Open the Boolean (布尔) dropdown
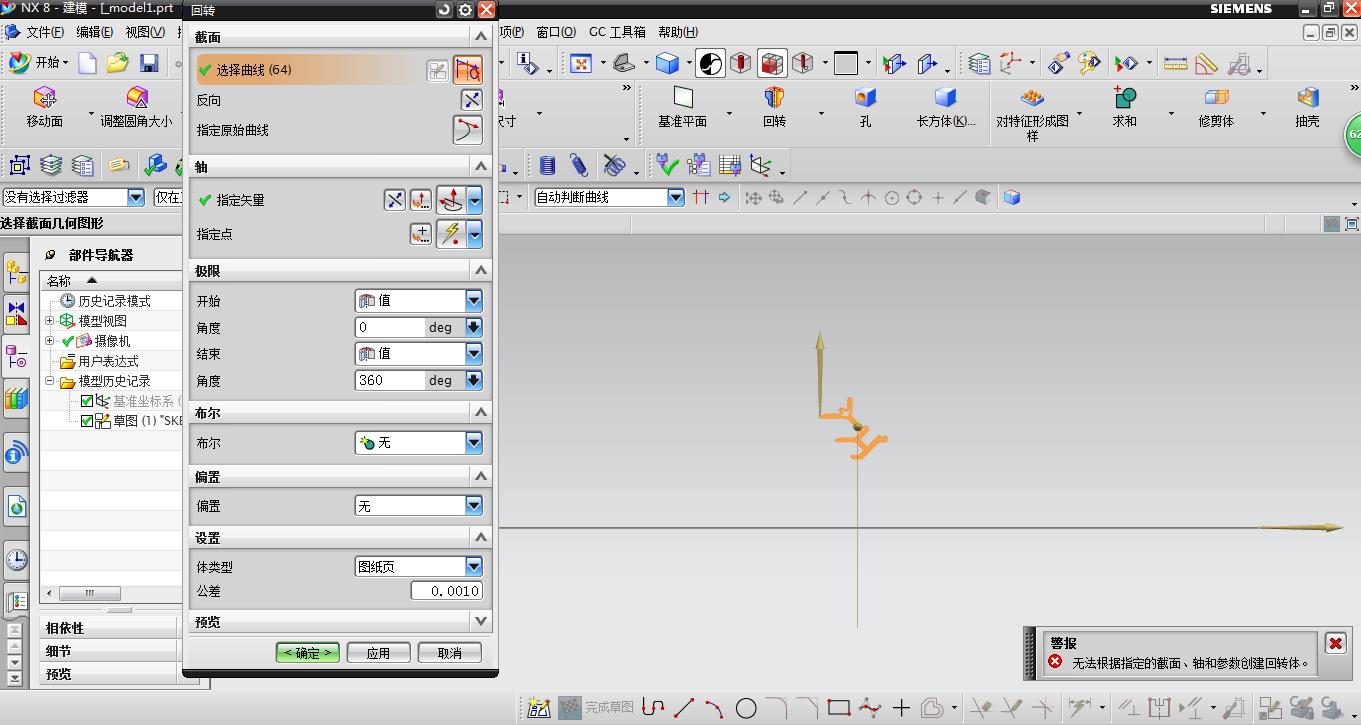 (x=418, y=442)
